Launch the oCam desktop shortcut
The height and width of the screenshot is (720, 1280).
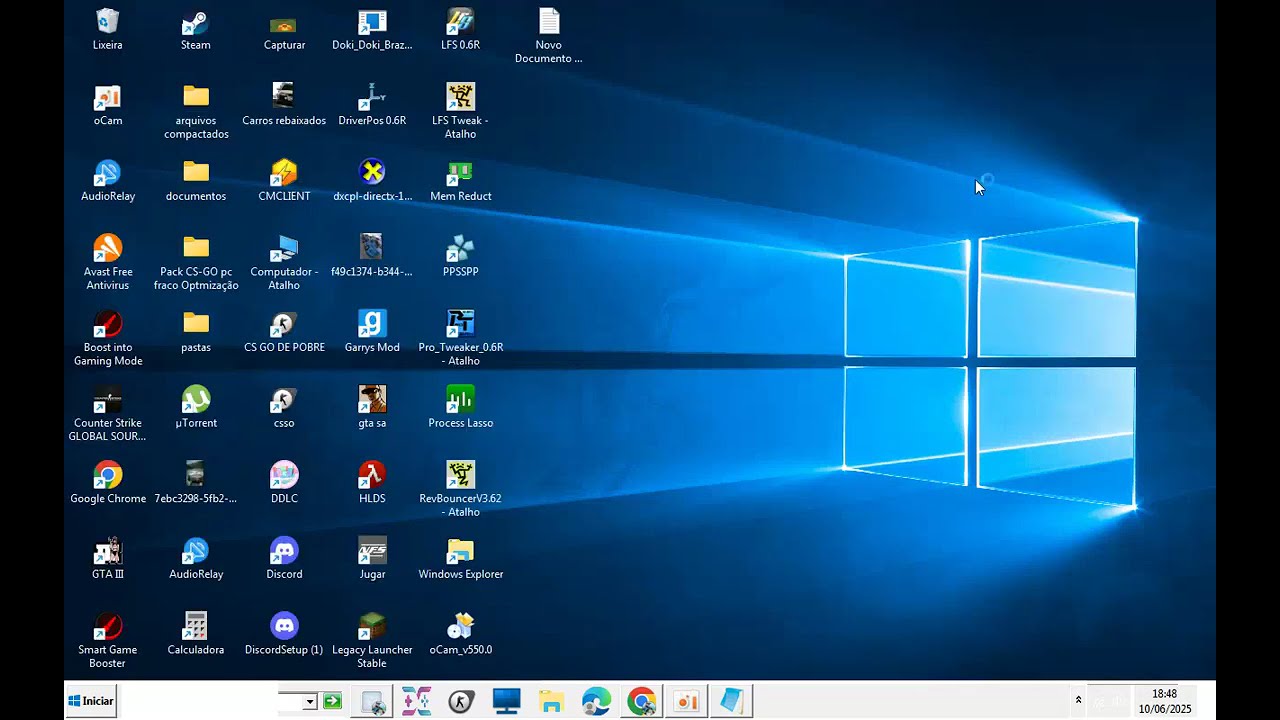point(107,105)
